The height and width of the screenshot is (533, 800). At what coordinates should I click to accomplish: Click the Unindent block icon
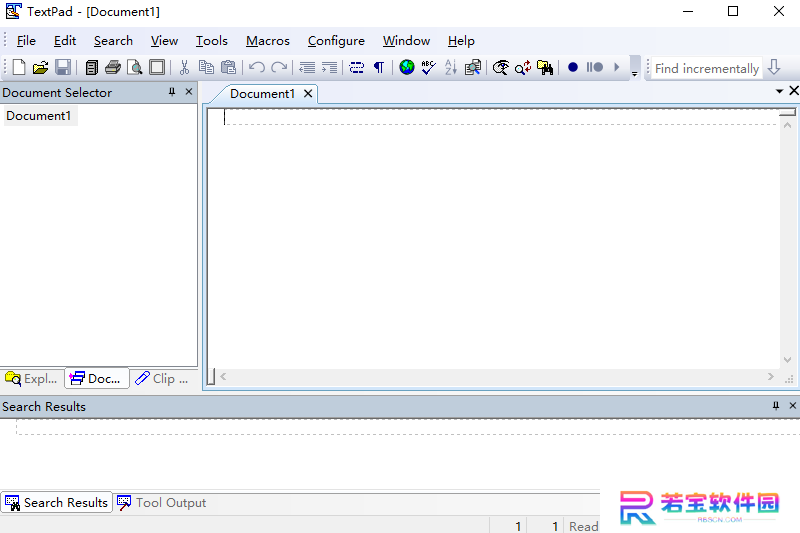click(x=307, y=67)
